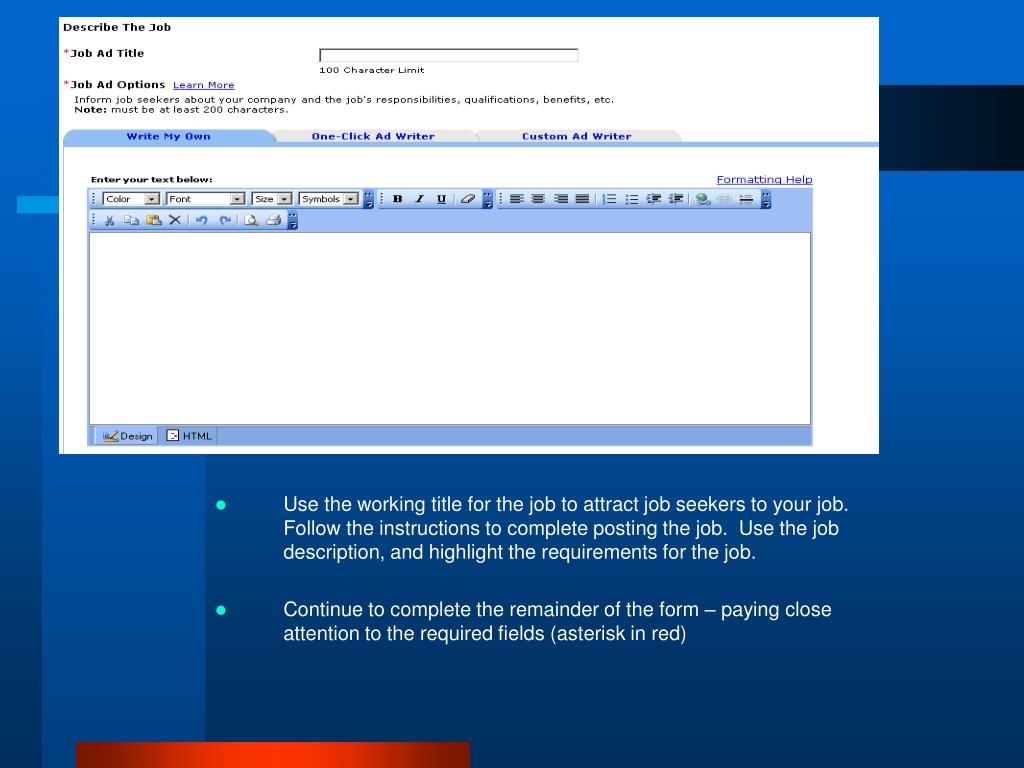Copy the selected text
The width and height of the screenshot is (1024, 768).
click(131, 221)
